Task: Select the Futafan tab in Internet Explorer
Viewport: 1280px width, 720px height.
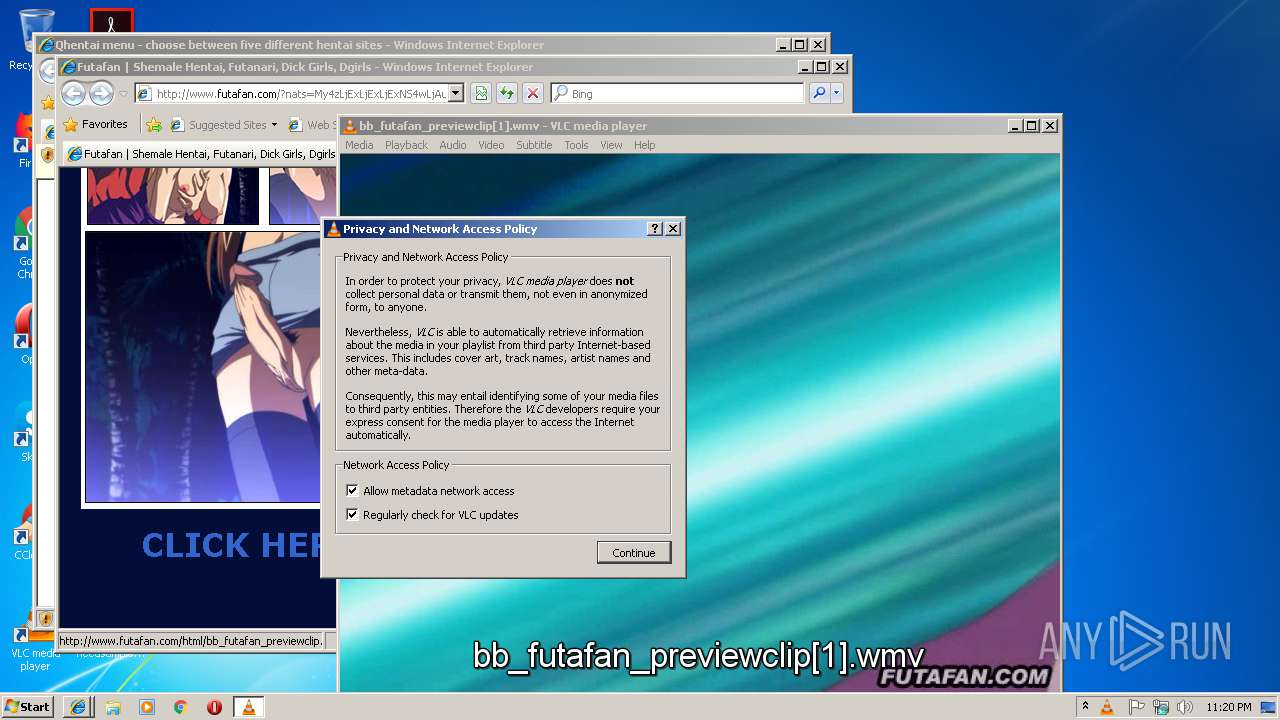Action: pyautogui.click(x=200, y=155)
